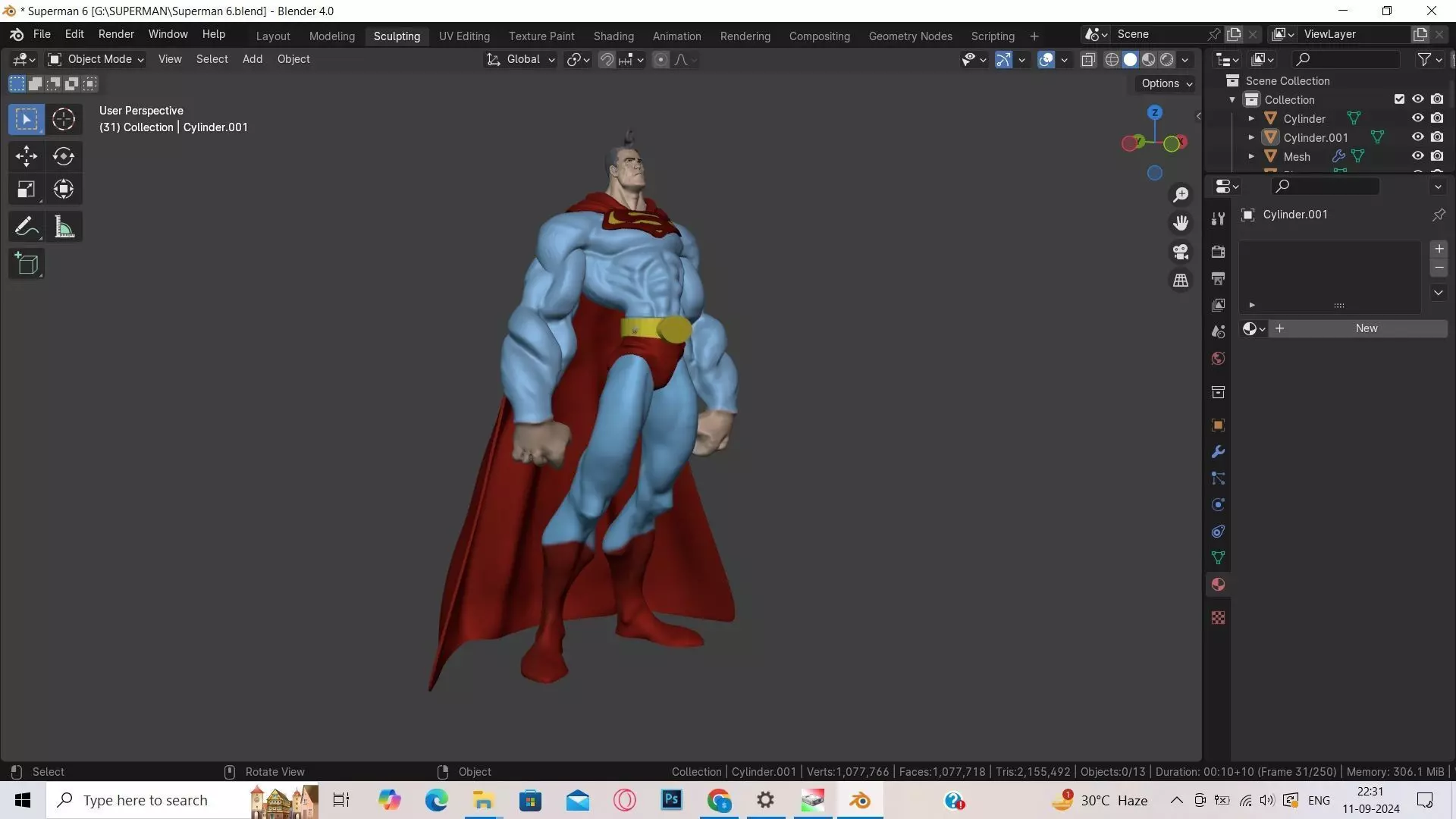Open the Object Constraints properties tab
The image size is (1456, 819).
1218,531
